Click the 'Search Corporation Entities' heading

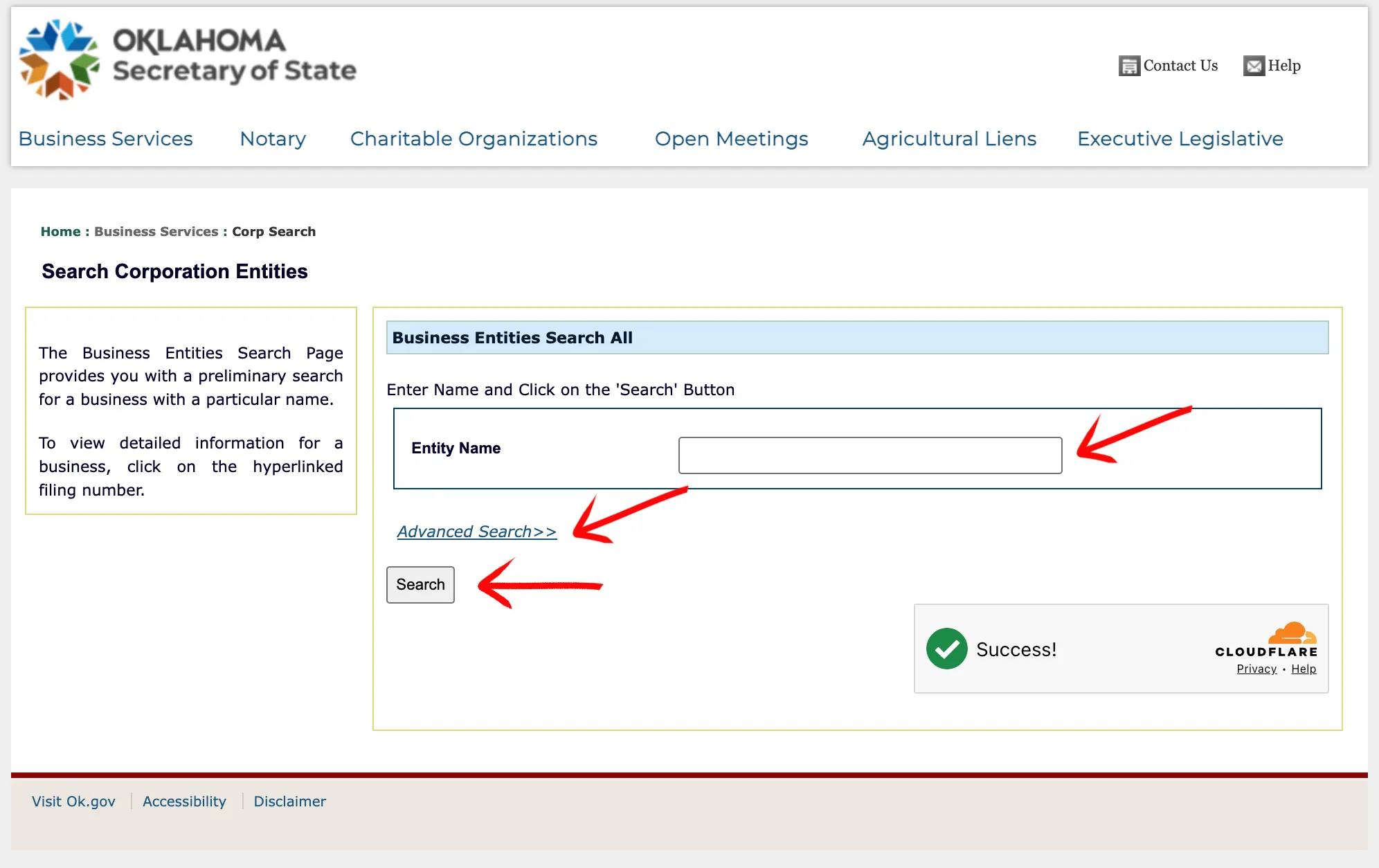174,271
